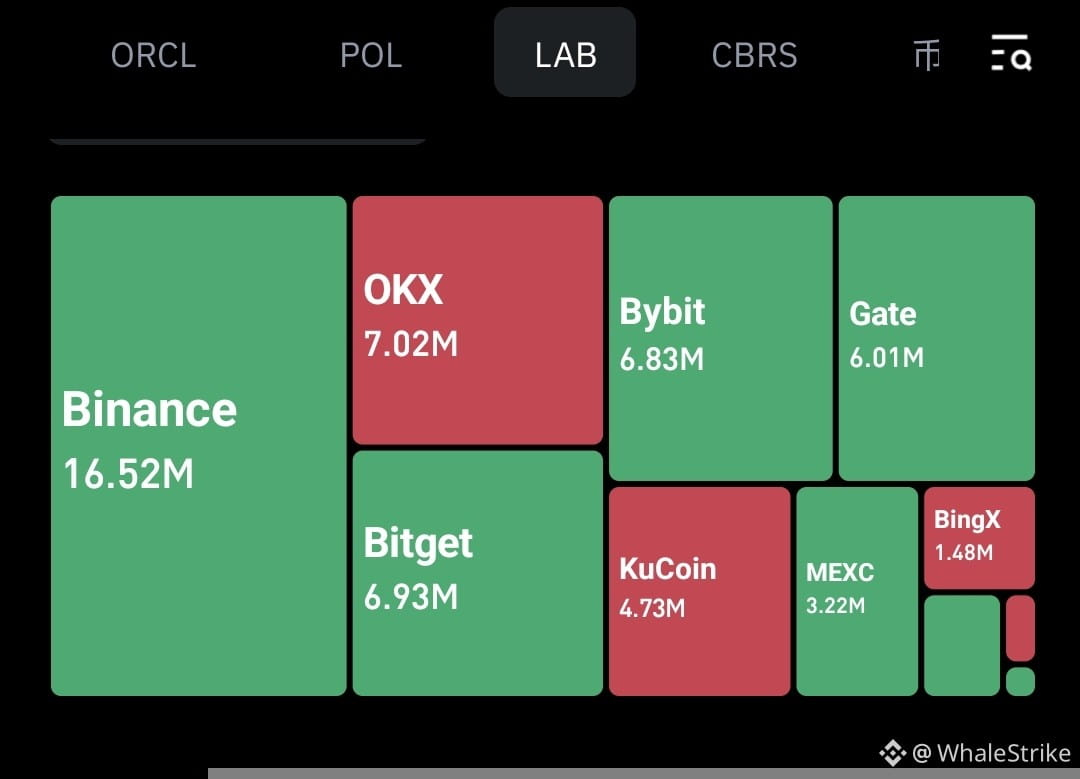Click the Binance logo in the watermark
The image size is (1080, 779).
pos(893,753)
